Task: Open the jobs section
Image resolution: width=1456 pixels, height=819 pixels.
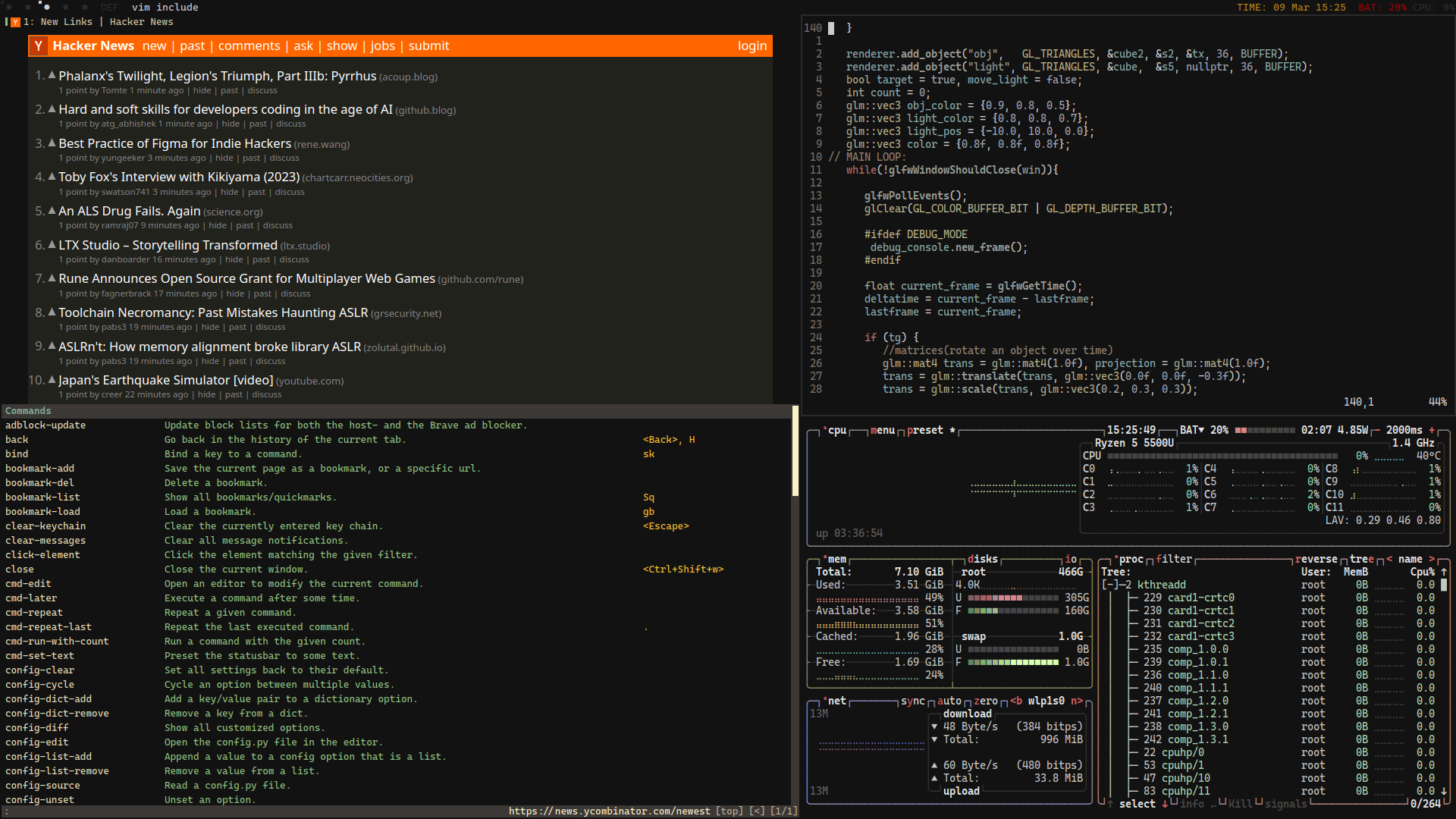Action: click(x=383, y=45)
